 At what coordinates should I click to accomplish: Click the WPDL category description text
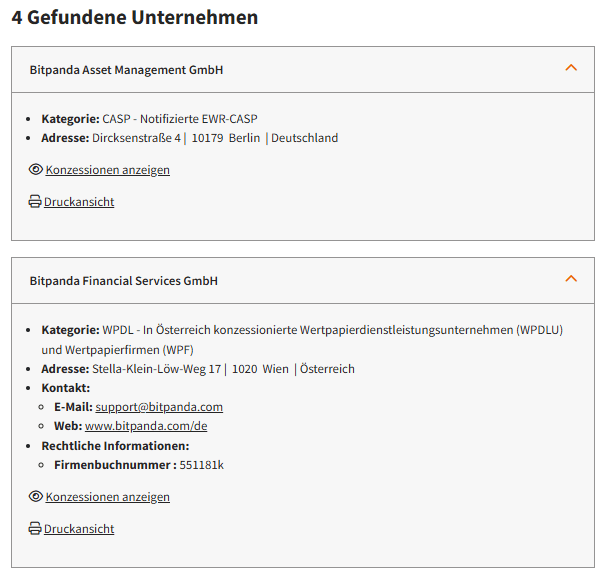tap(302, 340)
